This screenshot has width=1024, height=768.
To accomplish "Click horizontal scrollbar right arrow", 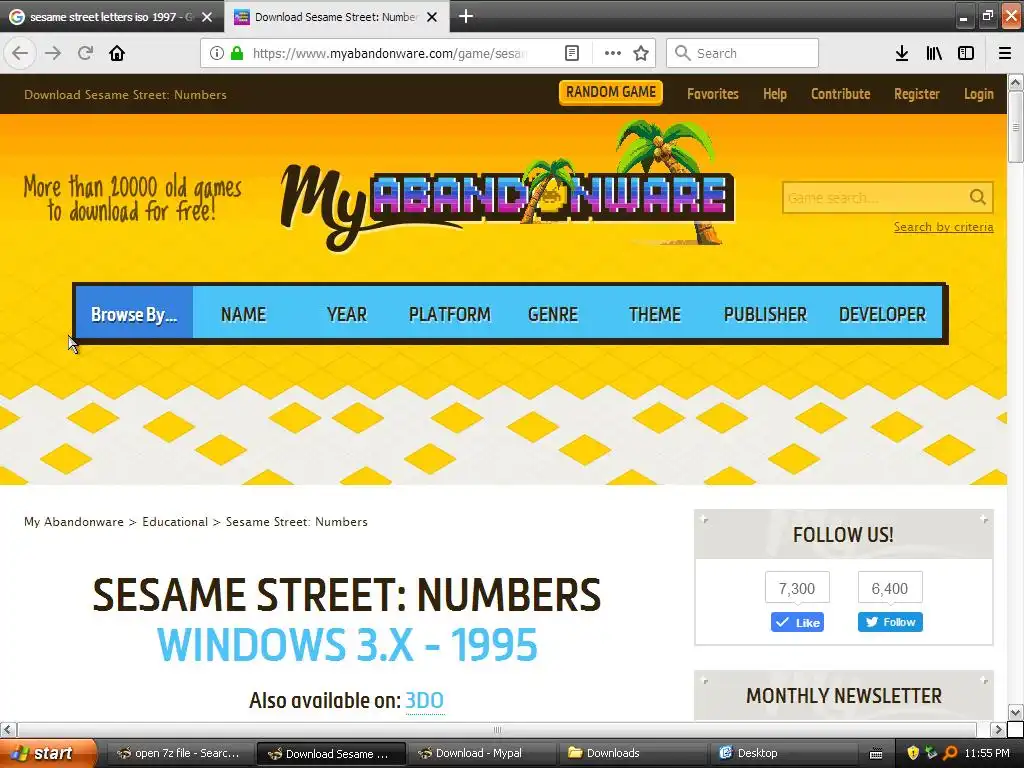I will coord(998,729).
